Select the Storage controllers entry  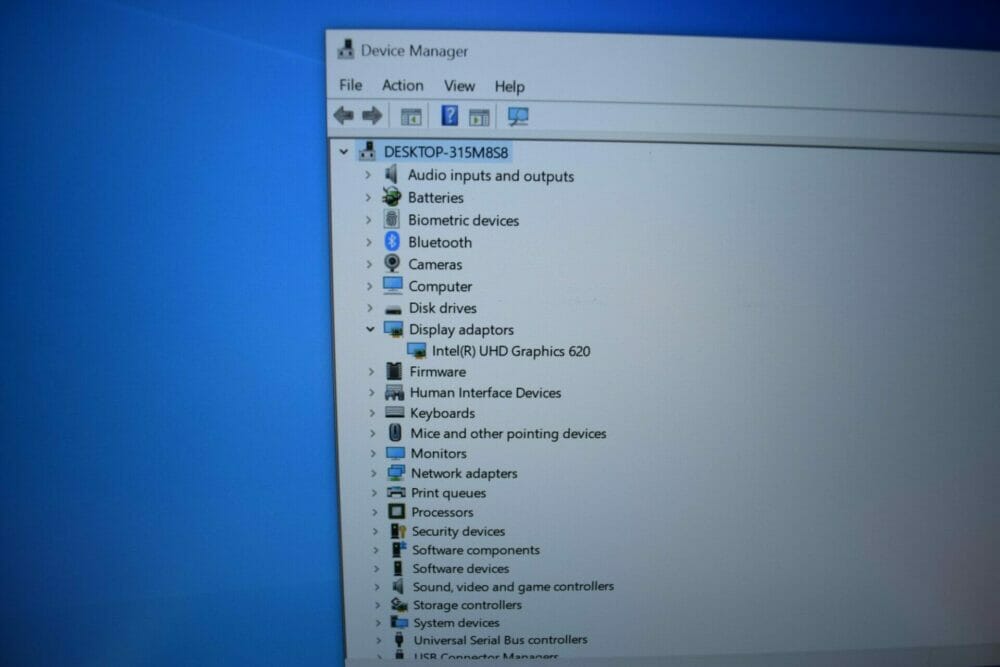click(x=467, y=605)
